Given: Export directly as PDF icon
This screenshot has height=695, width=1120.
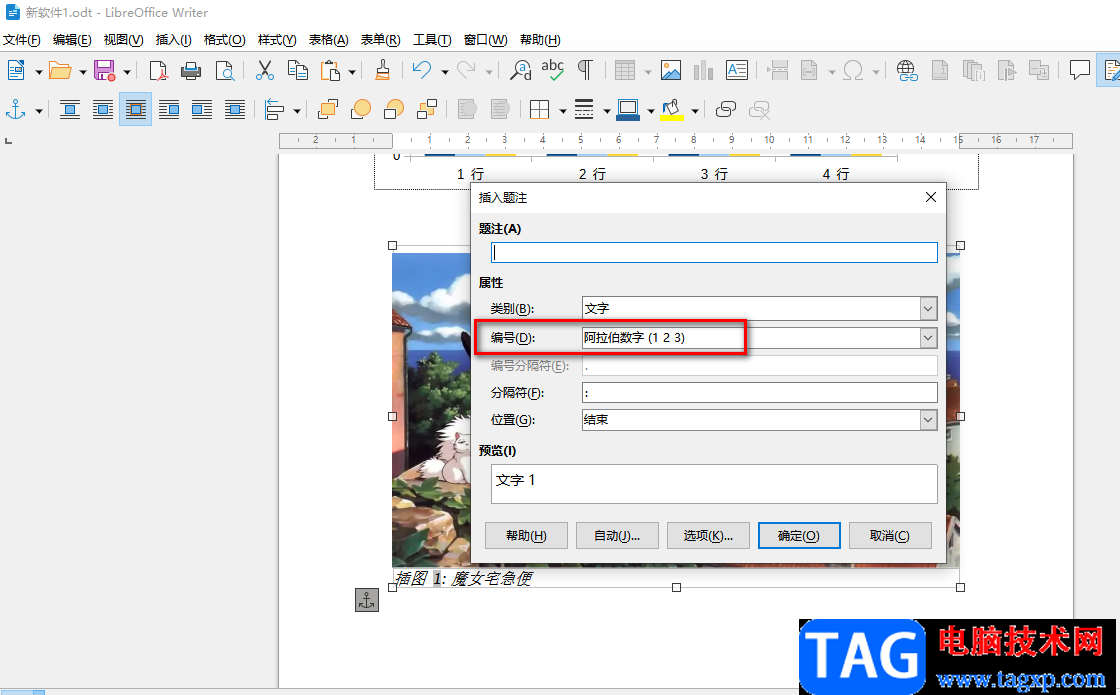Looking at the screenshot, I should tap(157, 71).
